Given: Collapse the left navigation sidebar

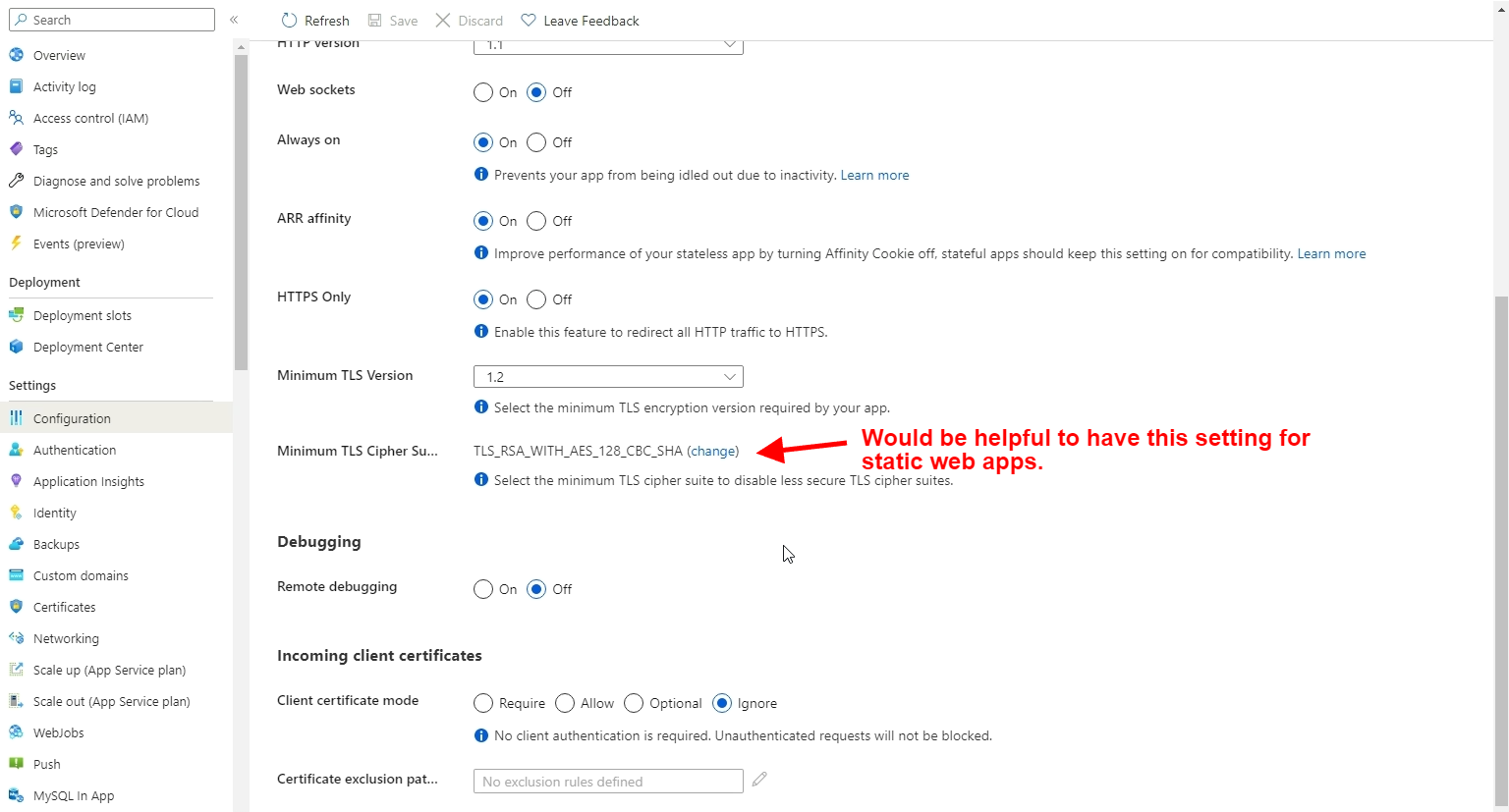Looking at the screenshot, I should [x=233, y=19].
